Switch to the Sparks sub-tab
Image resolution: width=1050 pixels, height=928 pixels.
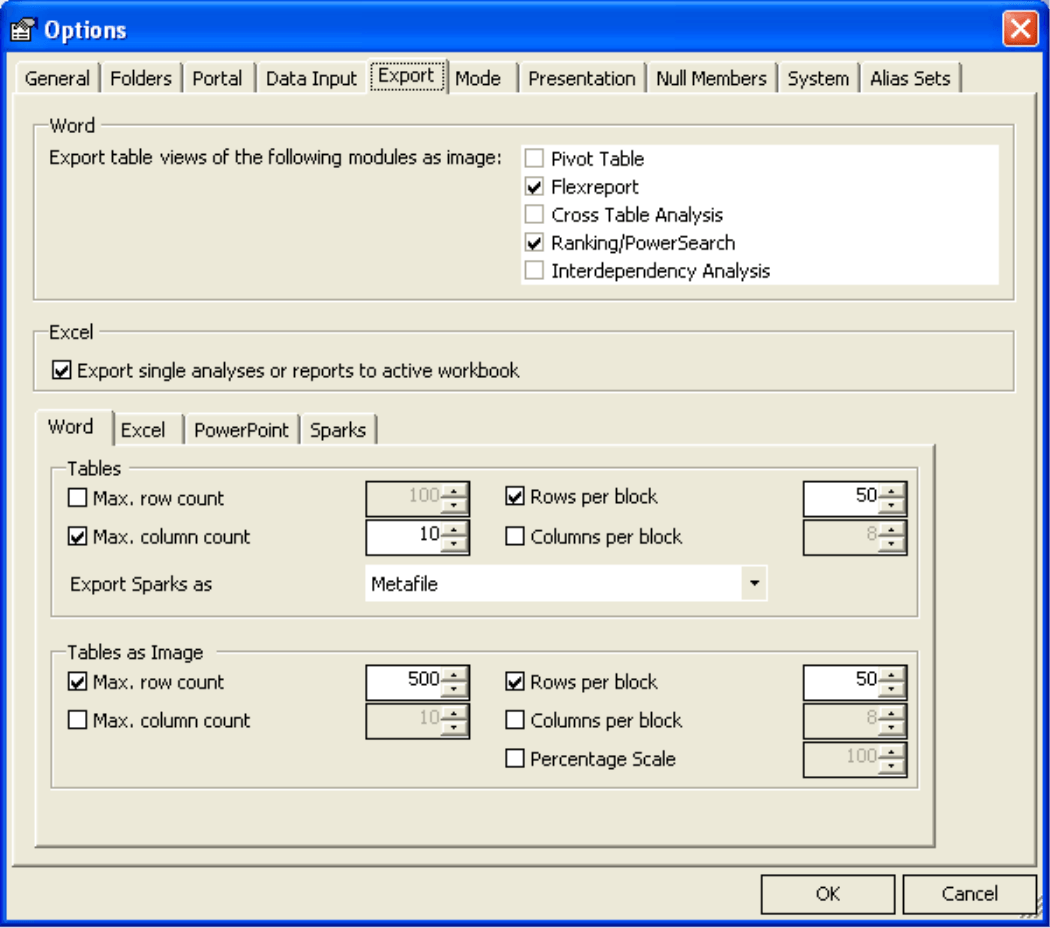[338, 430]
